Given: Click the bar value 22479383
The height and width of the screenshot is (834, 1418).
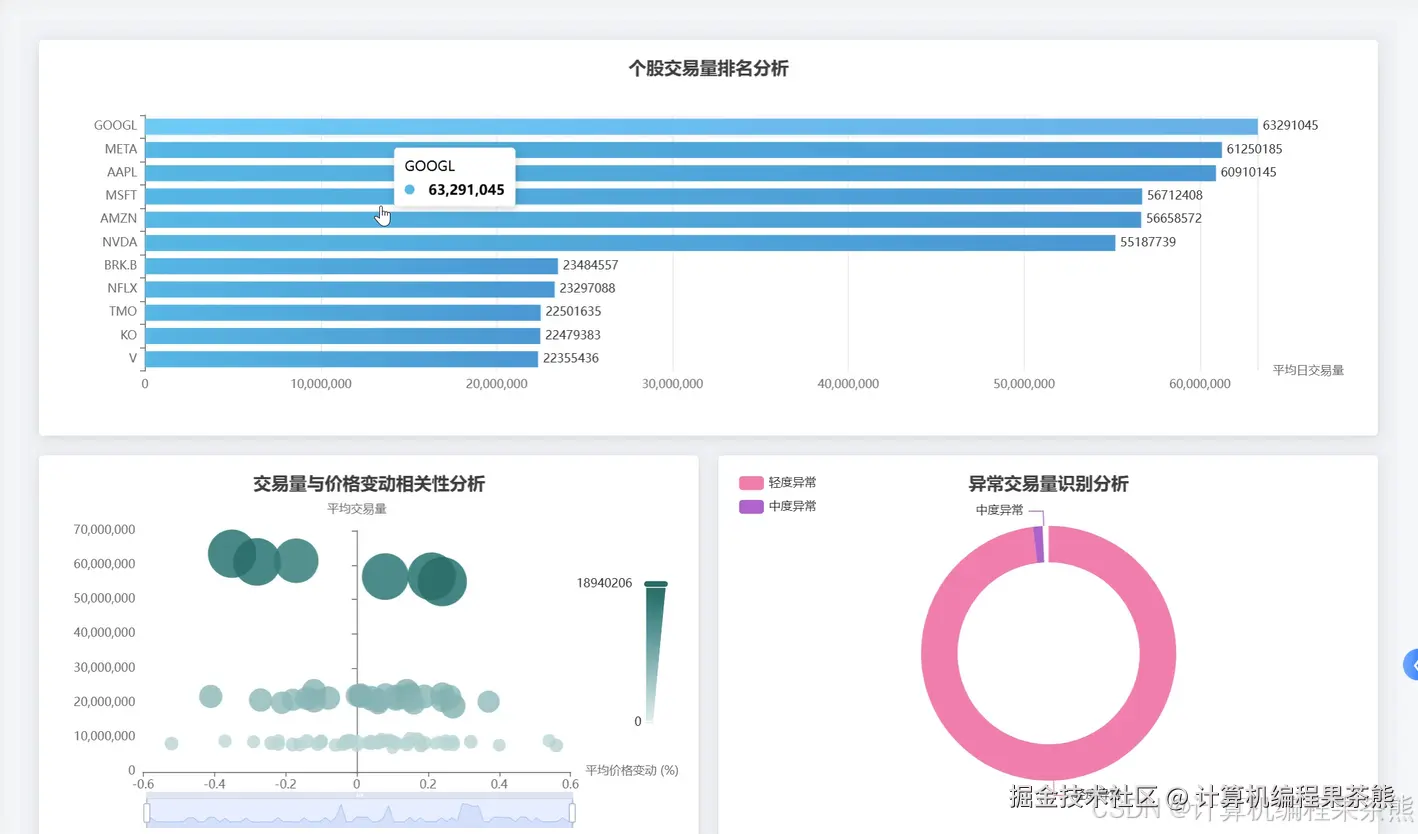Looking at the screenshot, I should [573, 335].
